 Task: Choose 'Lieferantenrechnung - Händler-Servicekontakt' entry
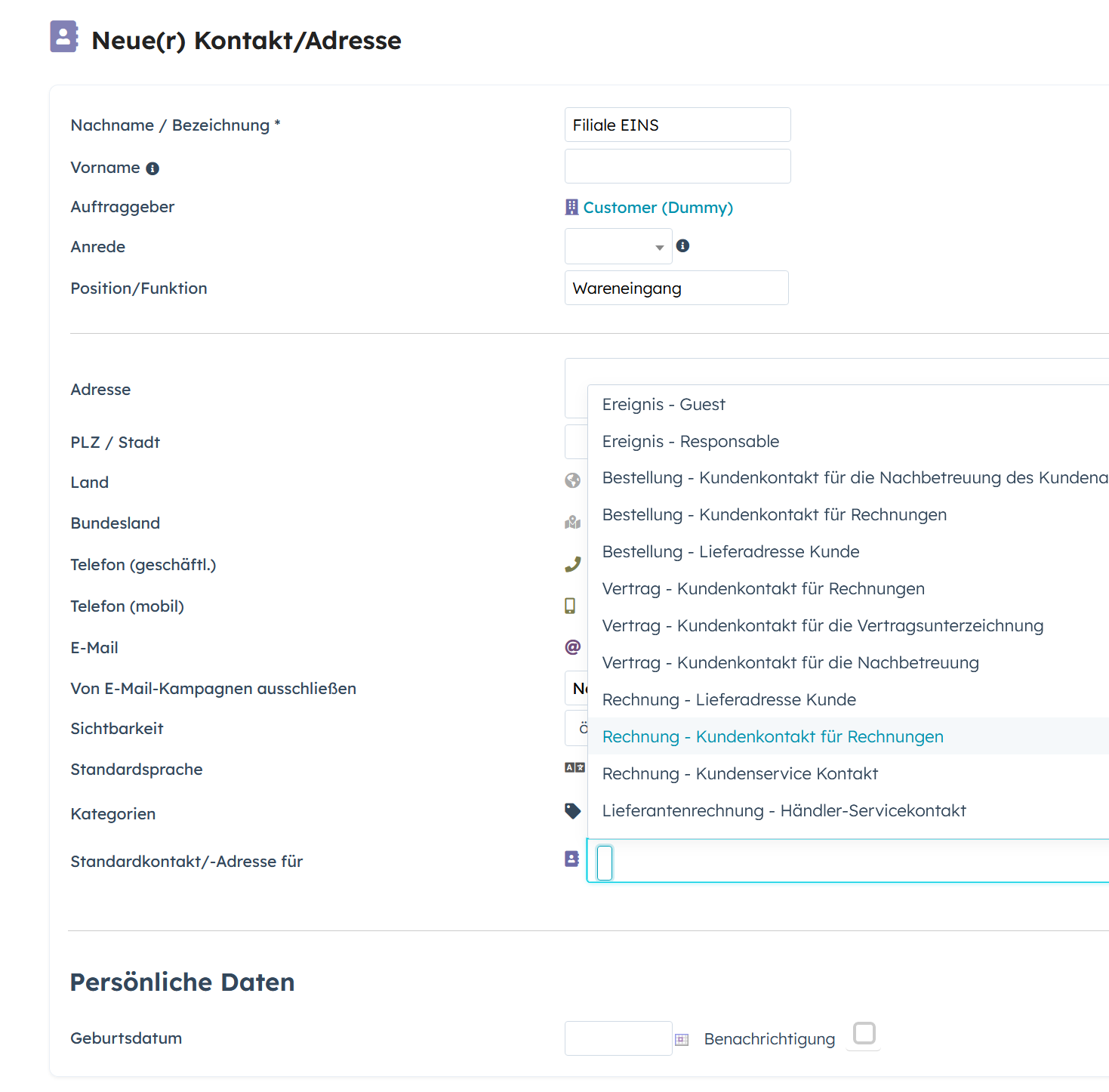[784, 811]
